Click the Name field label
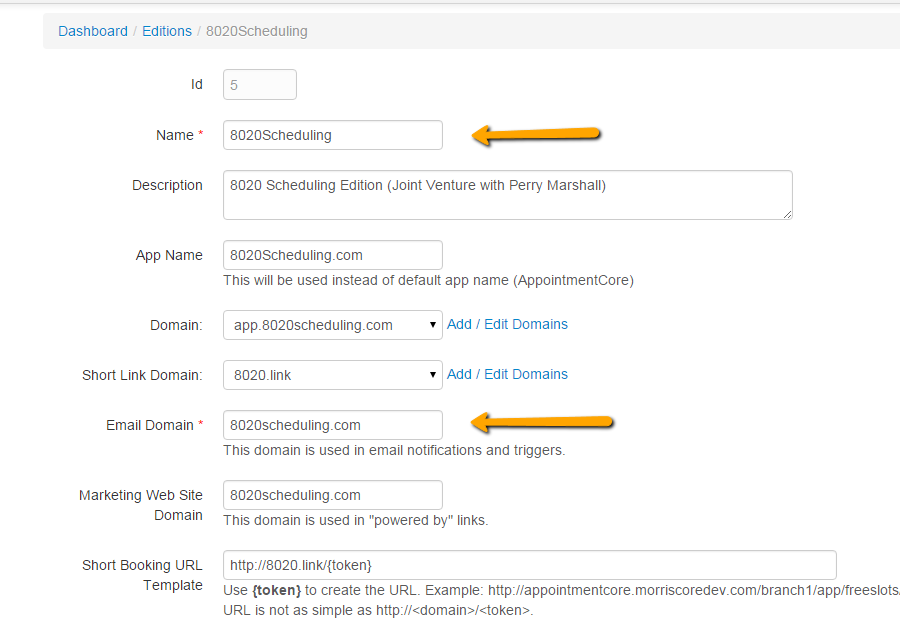 pyautogui.click(x=179, y=135)
